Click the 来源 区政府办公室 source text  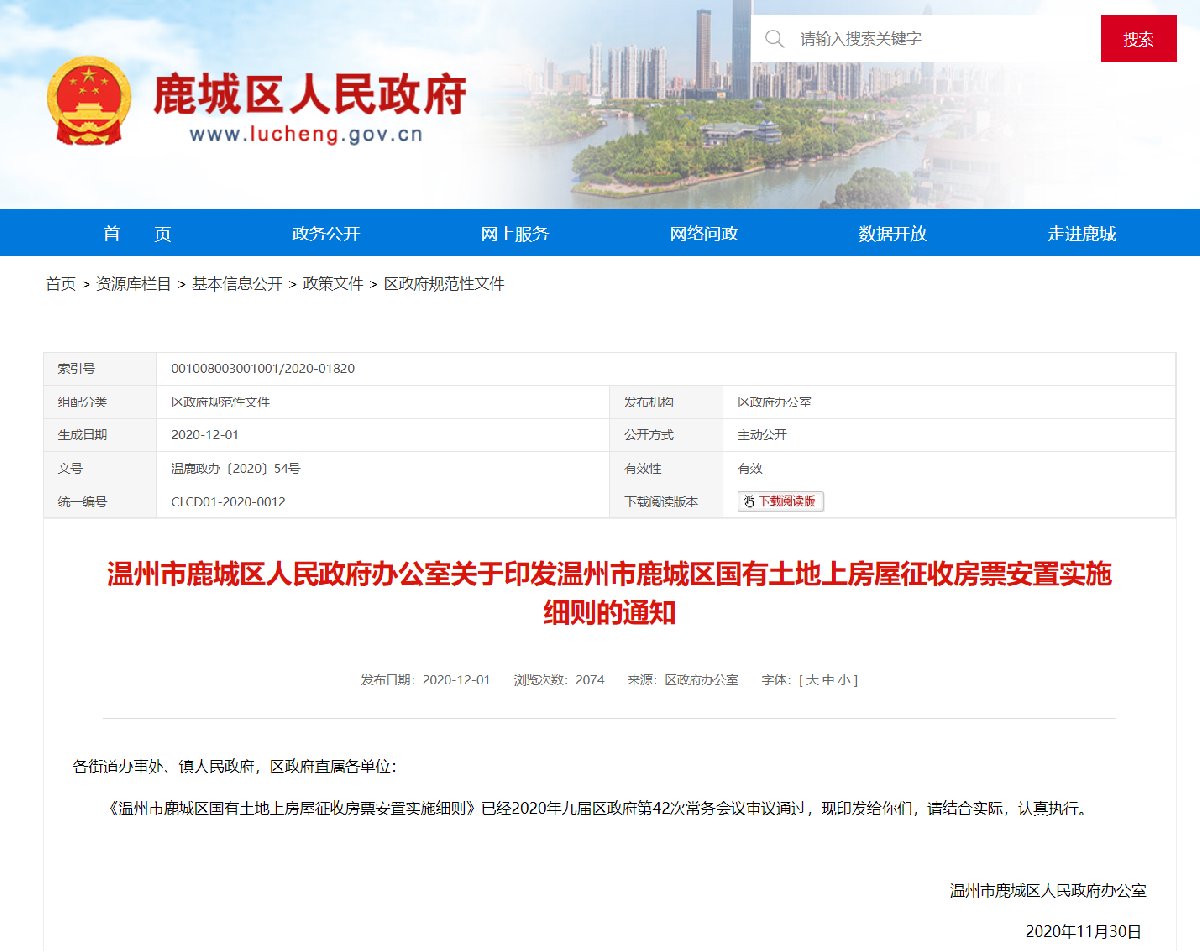683,680
